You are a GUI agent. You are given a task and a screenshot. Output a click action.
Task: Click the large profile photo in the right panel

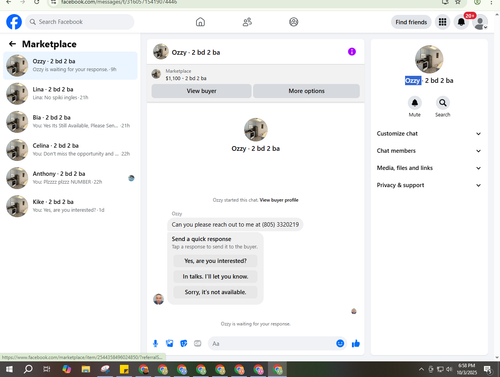pos(429,59)
